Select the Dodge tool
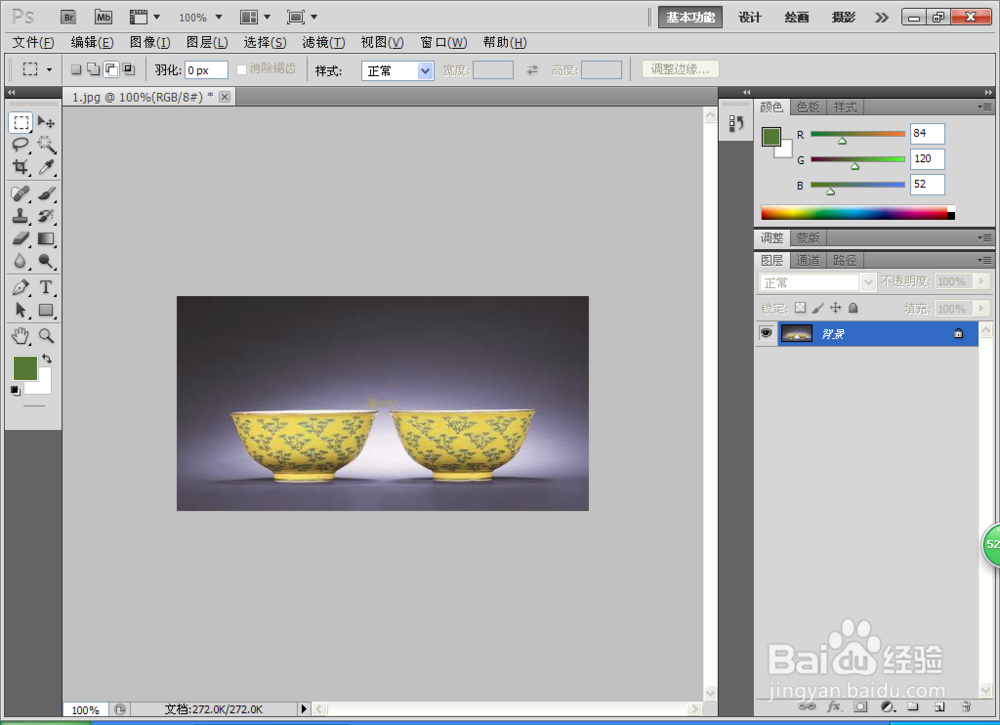Screen dimensions: 1000x725 click(46, 261)
